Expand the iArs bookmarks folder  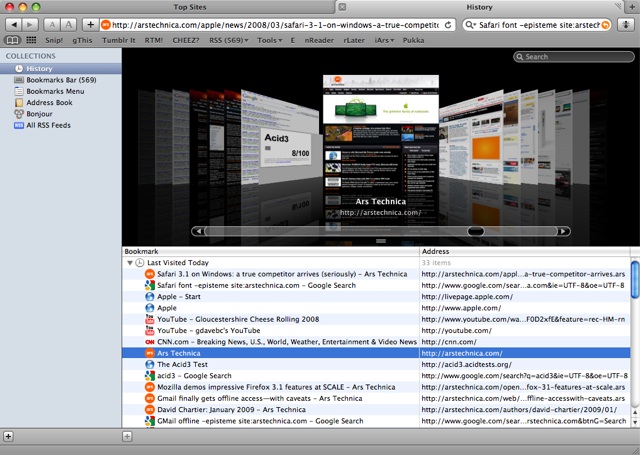(x=384, y=40)
